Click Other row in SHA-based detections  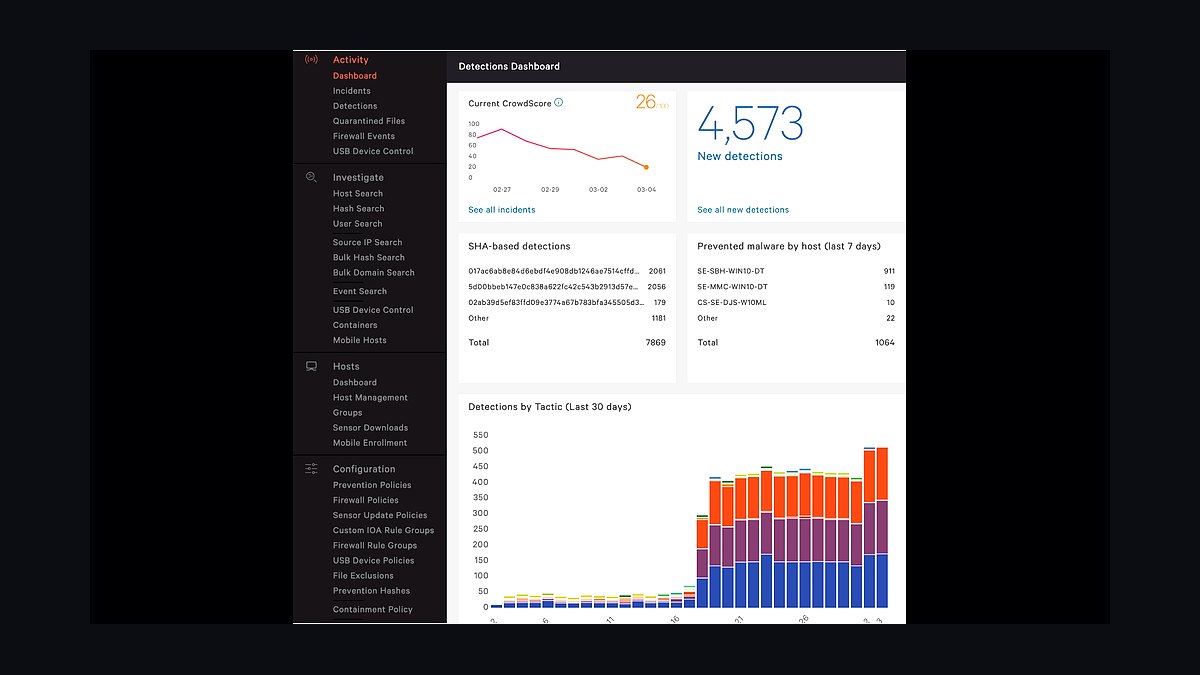567,318
